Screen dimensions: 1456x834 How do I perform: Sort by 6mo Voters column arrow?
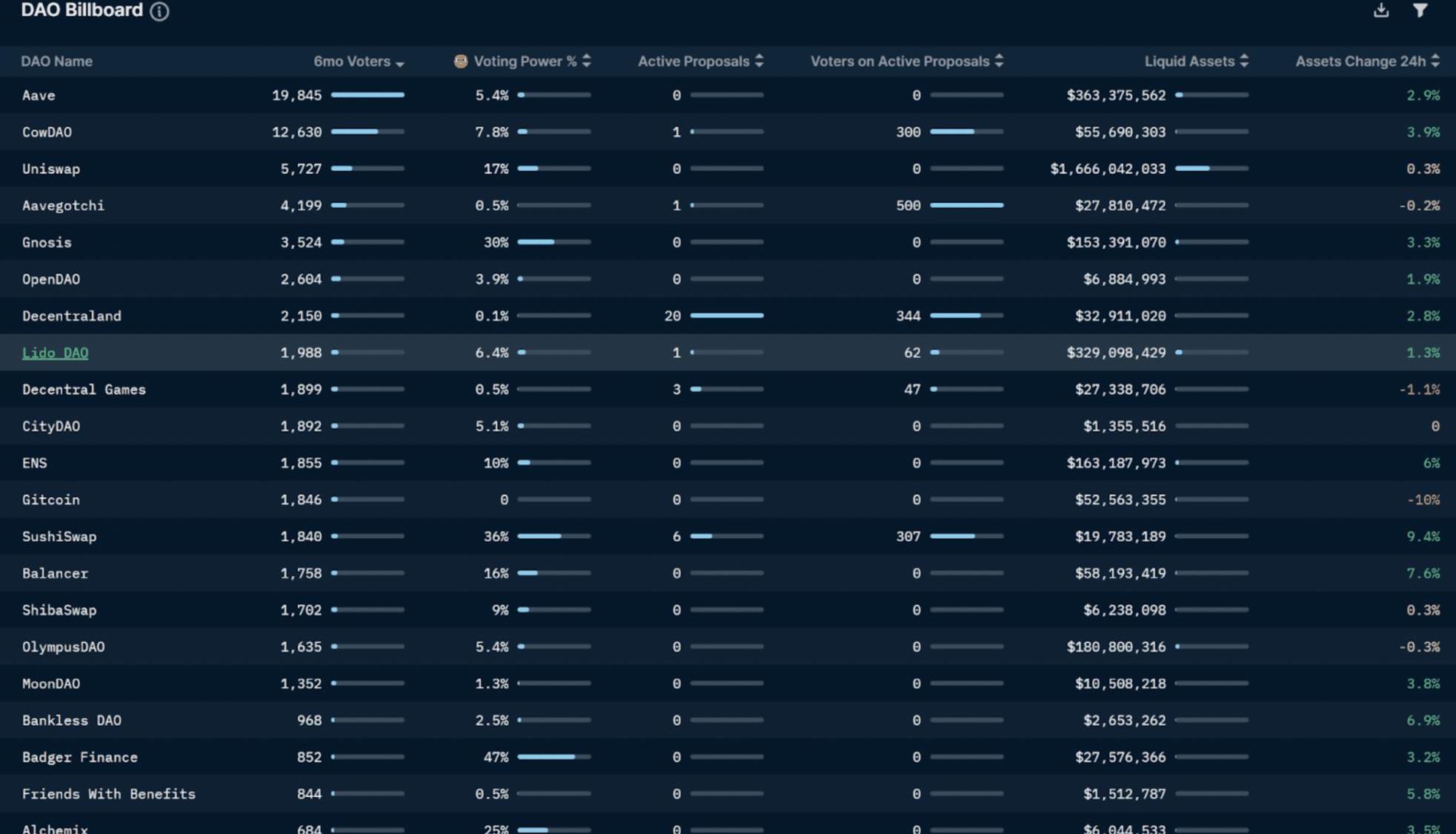[x=400, y=64]
